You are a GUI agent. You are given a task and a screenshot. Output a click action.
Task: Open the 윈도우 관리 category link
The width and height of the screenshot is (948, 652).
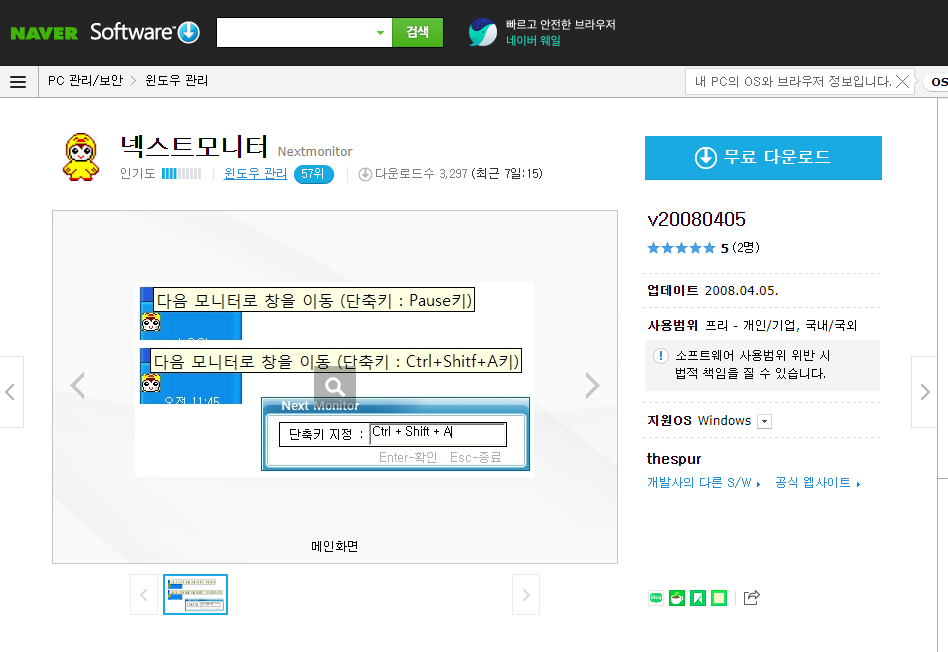pyautogui.click(x=255, y=174)
